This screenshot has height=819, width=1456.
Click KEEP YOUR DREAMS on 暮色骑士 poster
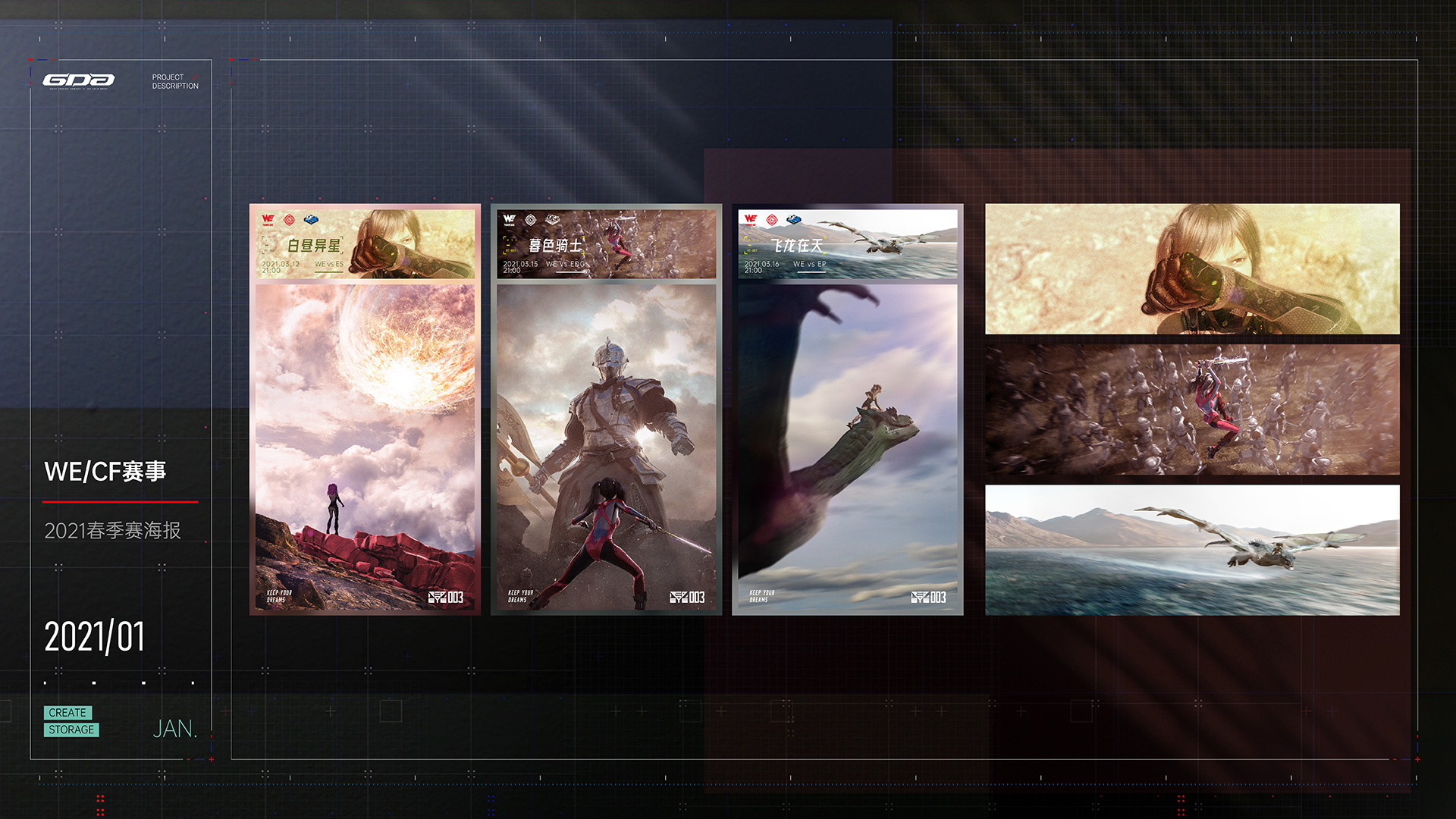click(520, 596)
